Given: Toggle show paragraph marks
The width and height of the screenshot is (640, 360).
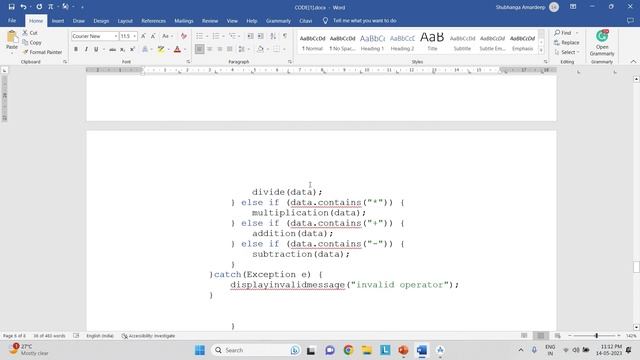Looking at the screenshot, I should [x=285, y=36].
